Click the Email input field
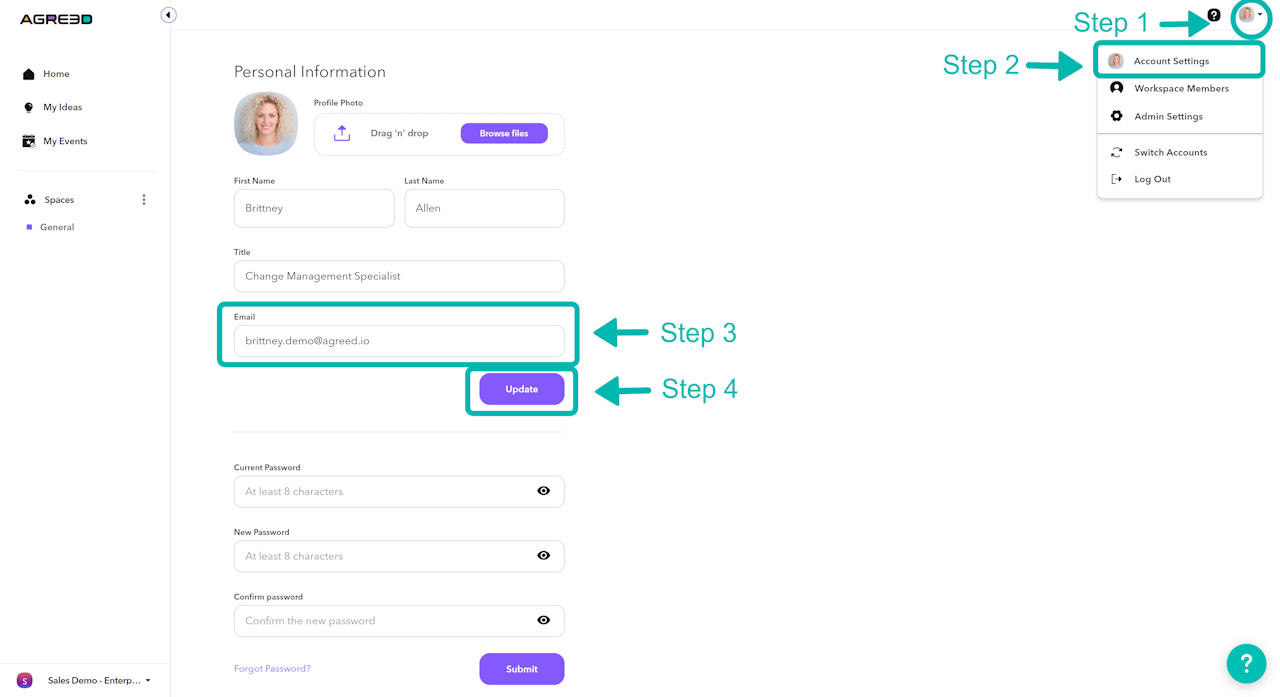1280x697 pixels. coord(399,341)
